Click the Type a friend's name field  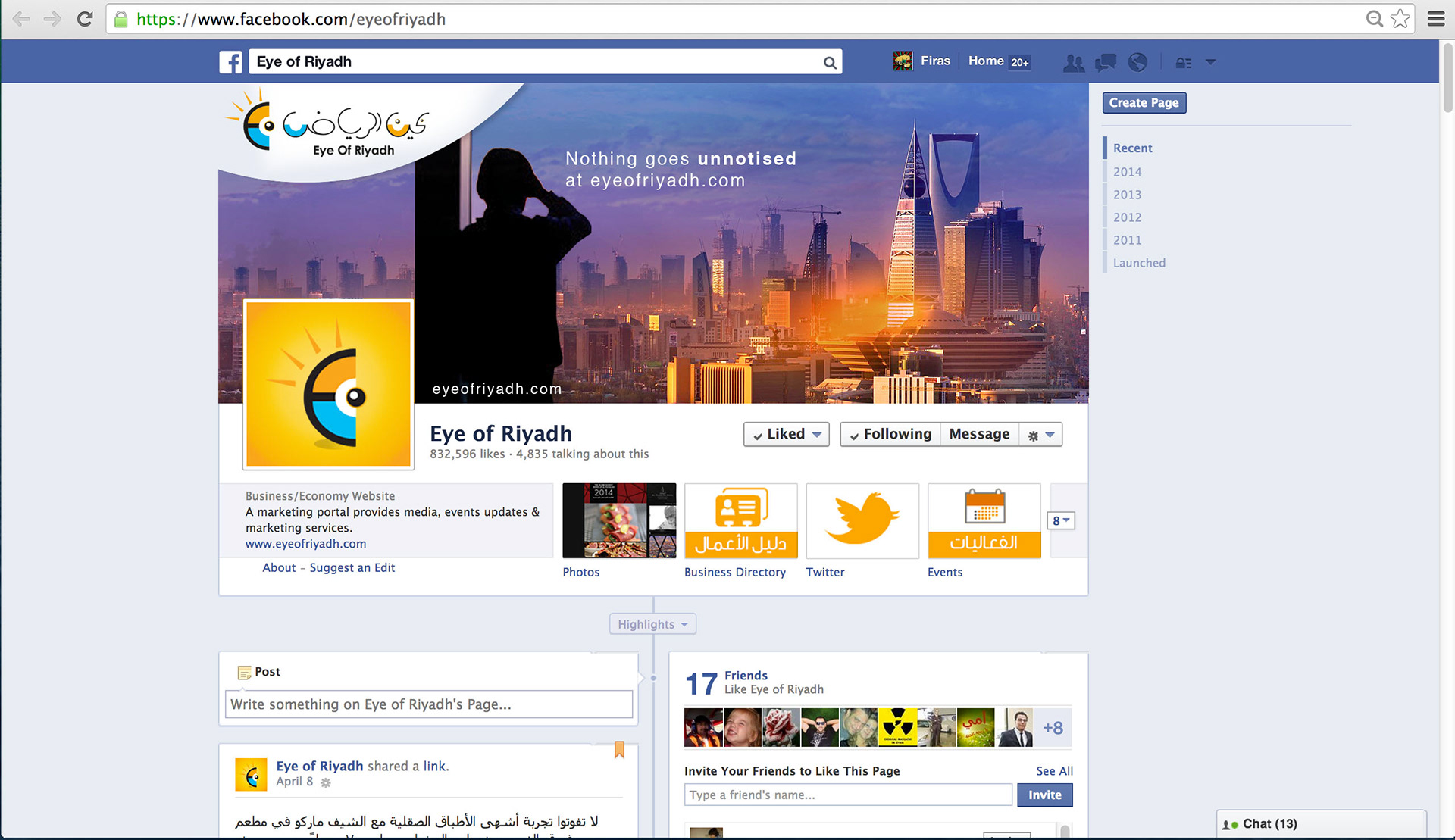(848, 795)
